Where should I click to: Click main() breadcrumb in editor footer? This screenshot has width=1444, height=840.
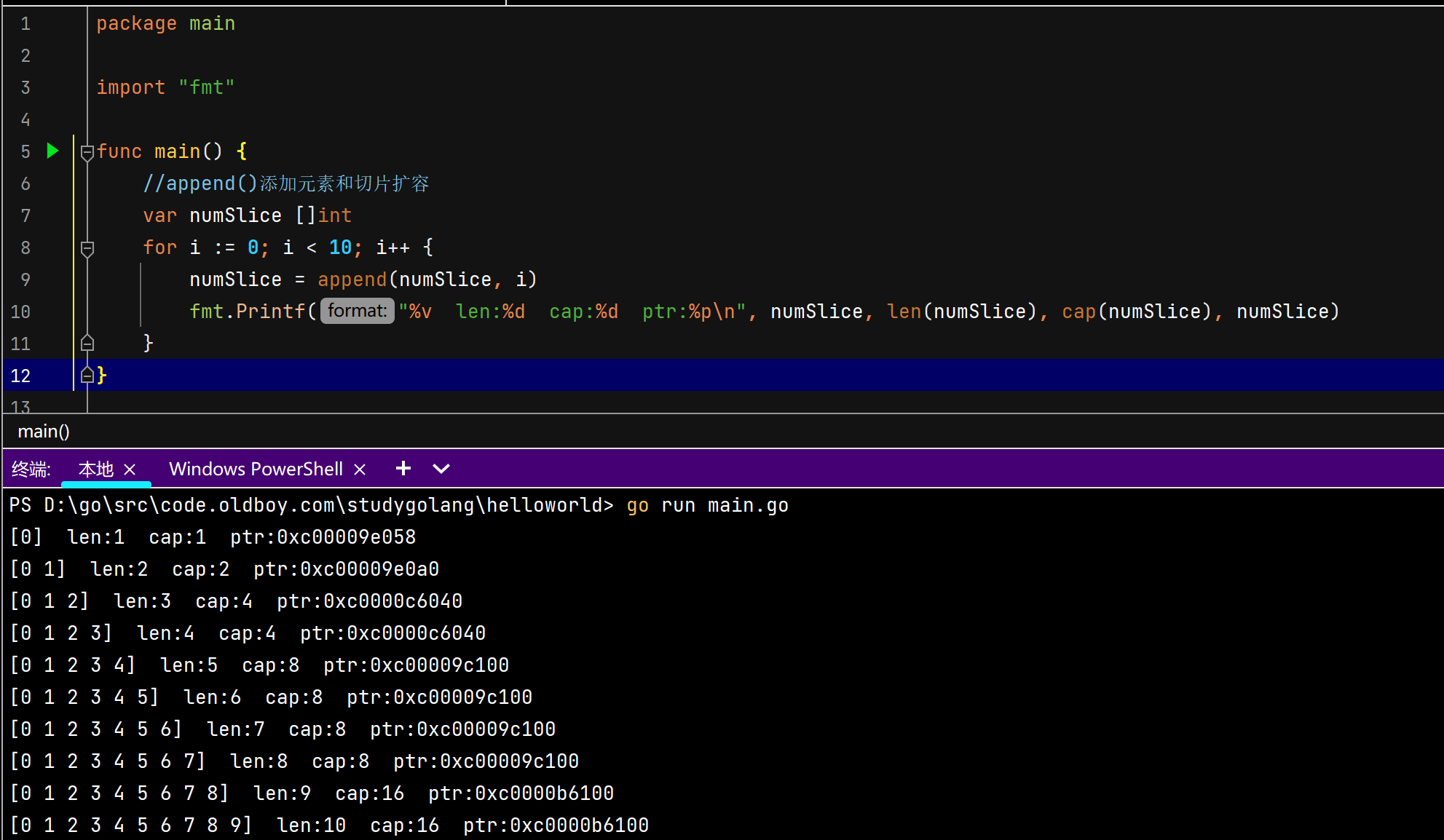(44, 432)
